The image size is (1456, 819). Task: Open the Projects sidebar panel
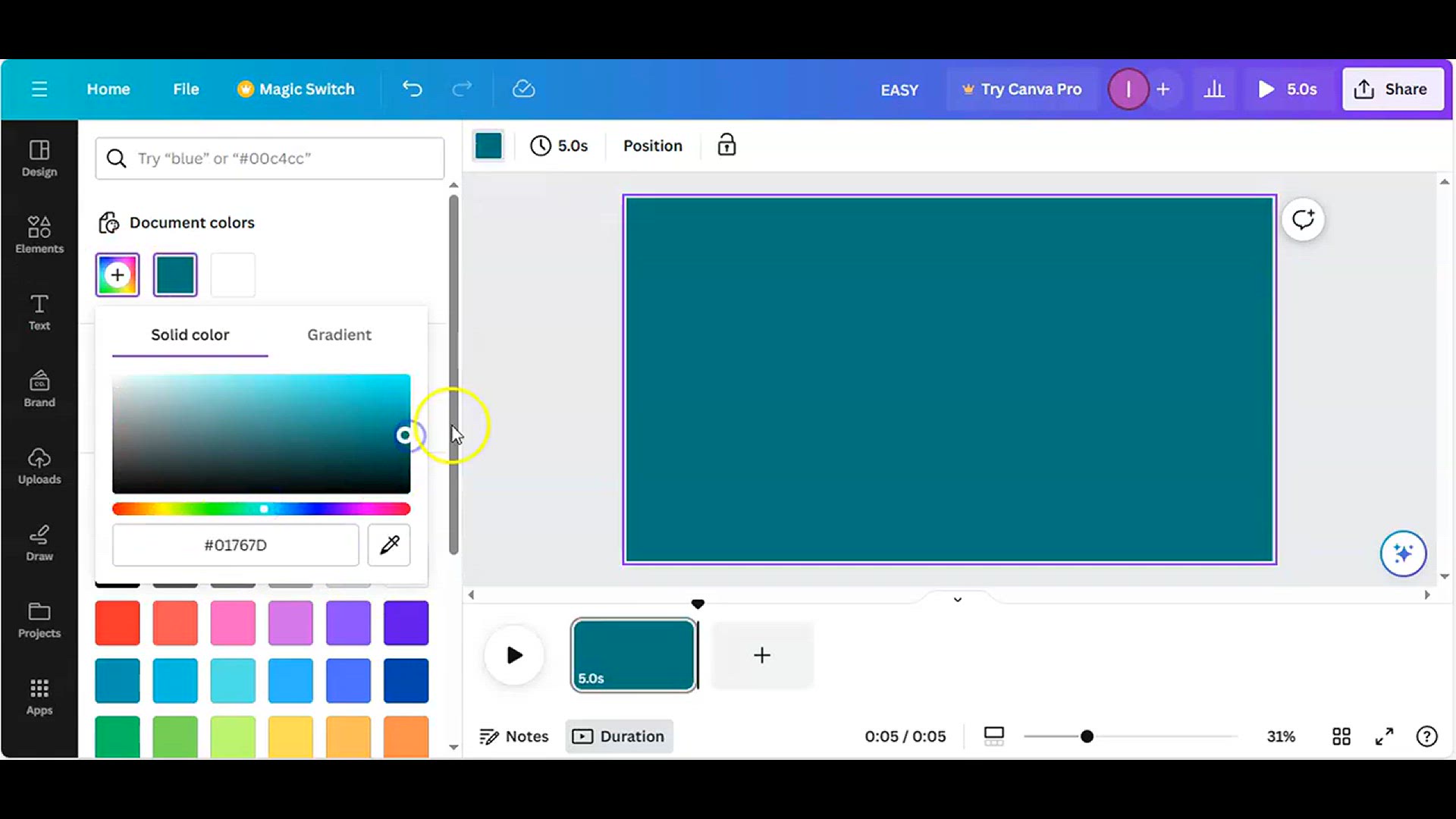coord(39,620)
